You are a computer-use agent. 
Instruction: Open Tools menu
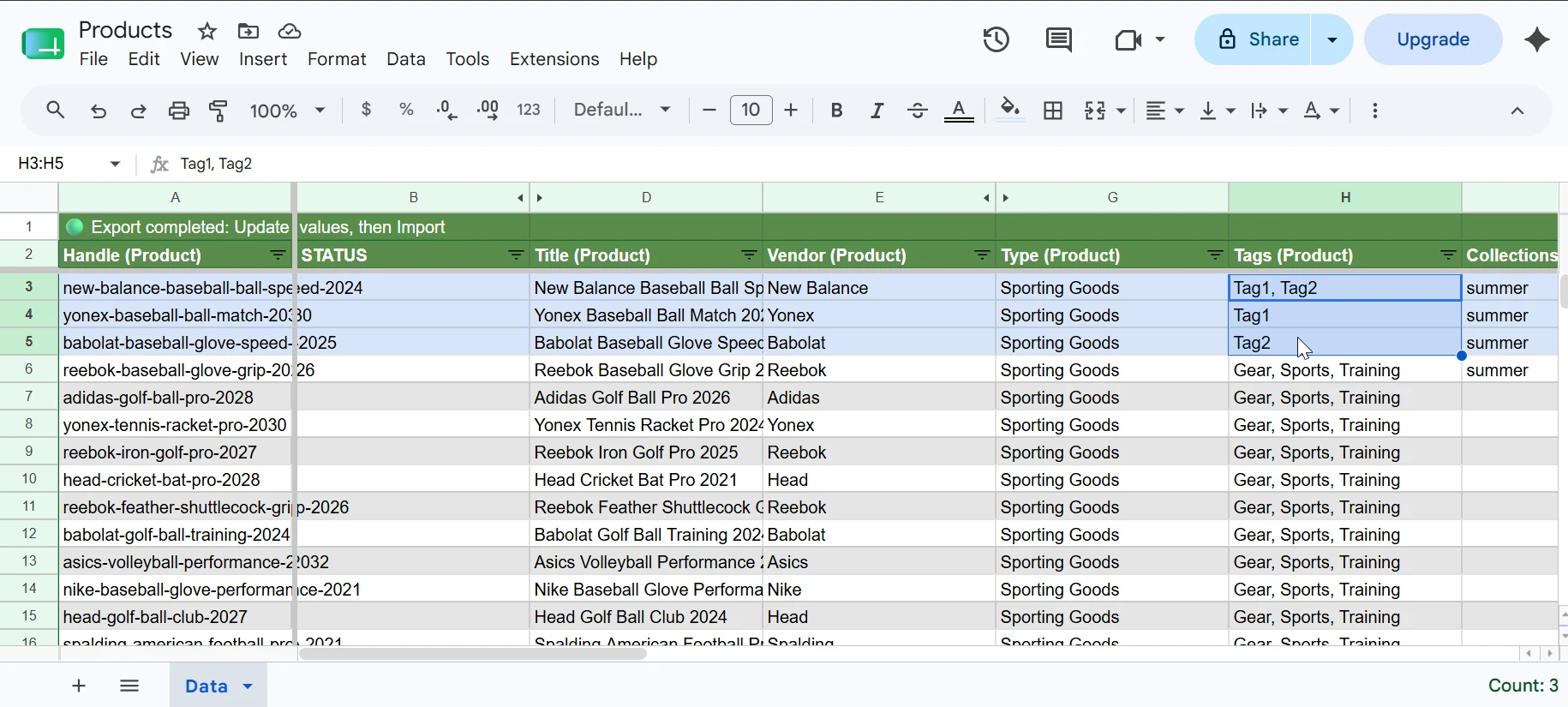(468, 59)
